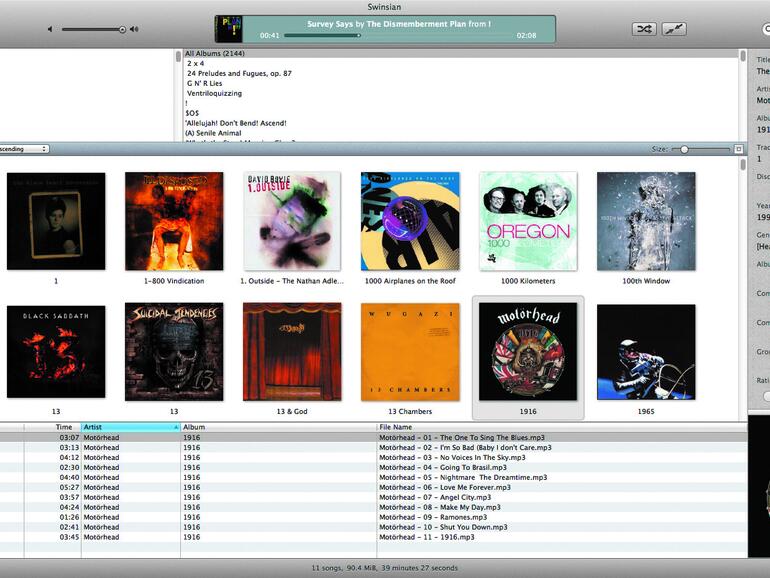
Task: Open the Black Sabbath 13 album cover
Action: (x=56, y=352)
